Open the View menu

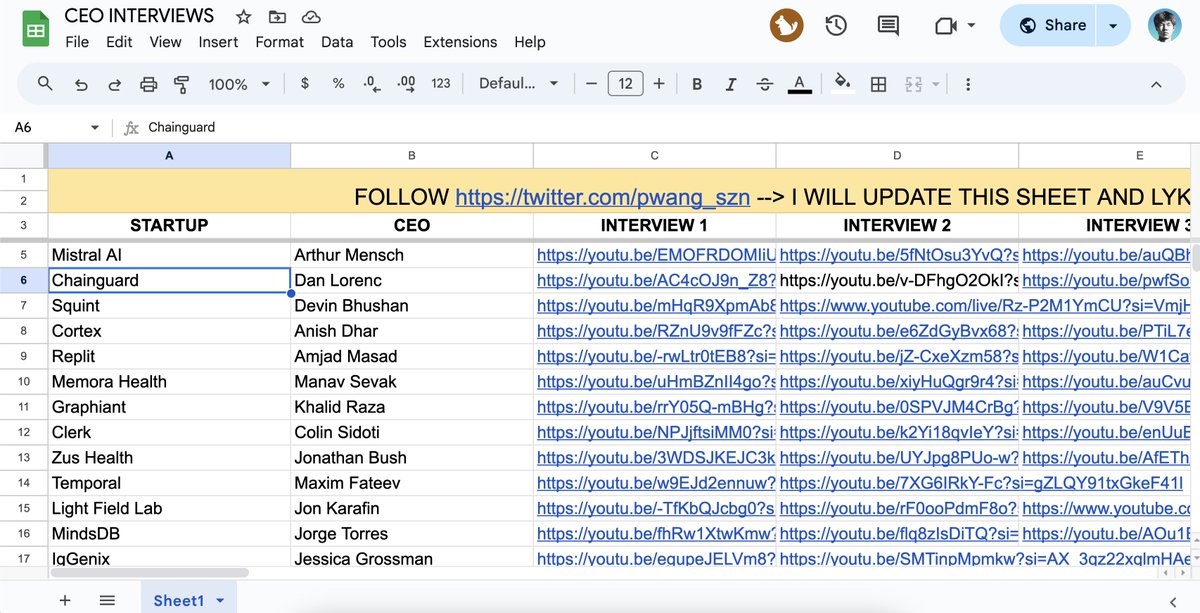coord(165,42)
